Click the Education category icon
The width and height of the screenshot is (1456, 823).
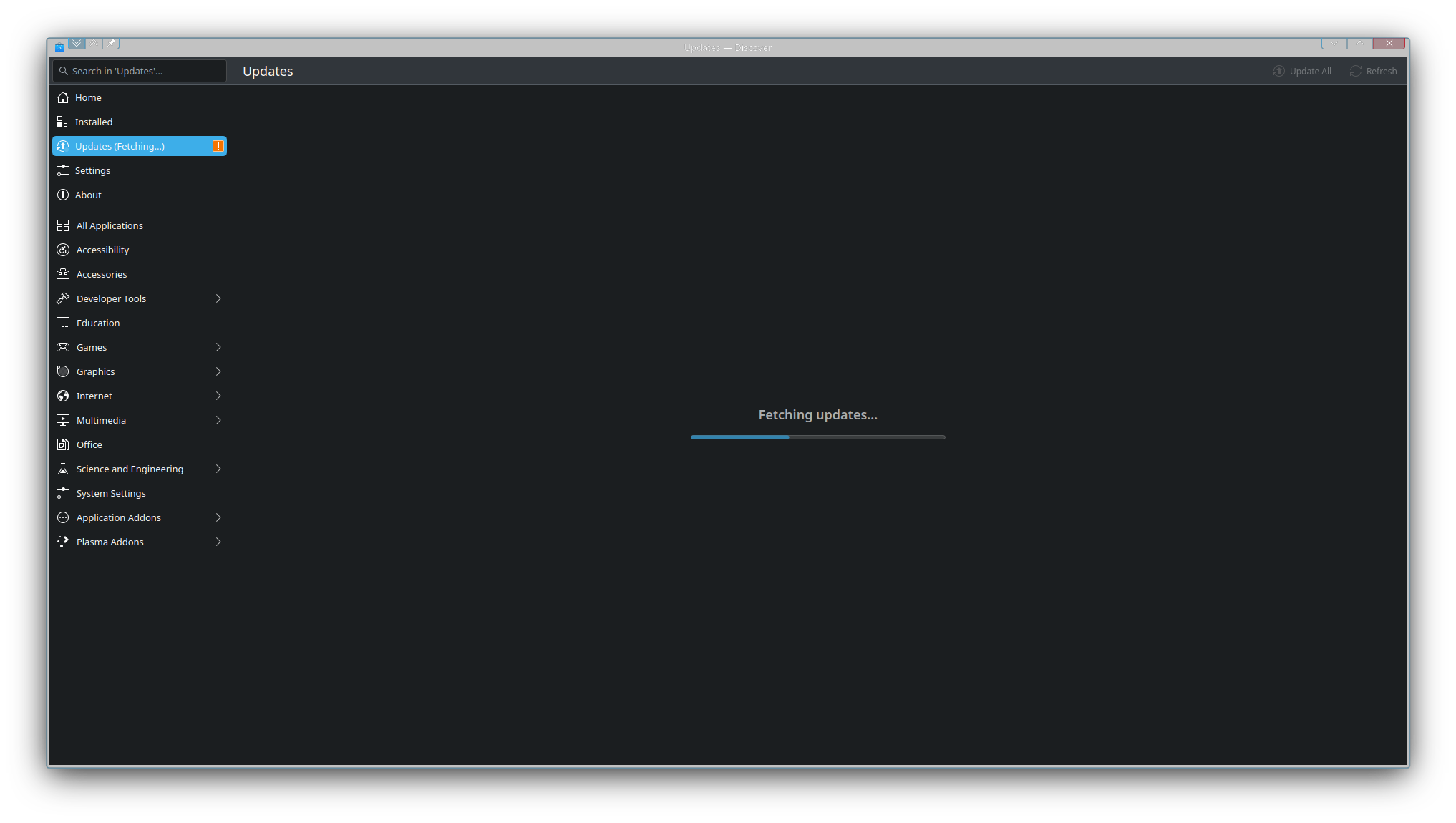click(63, 323)
